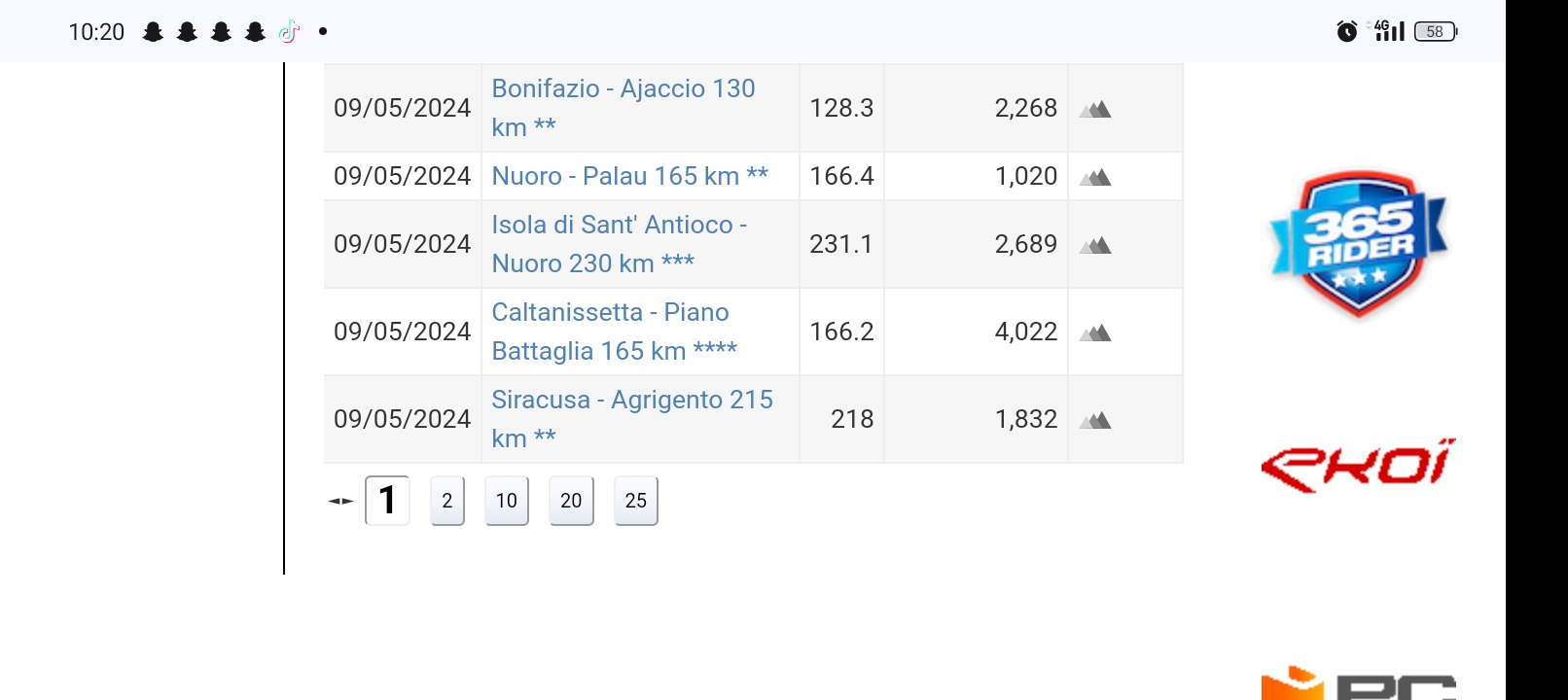
Task: Open mountain profile icon for Isola di Sant' Antioco
Action: click(1095, 245)
